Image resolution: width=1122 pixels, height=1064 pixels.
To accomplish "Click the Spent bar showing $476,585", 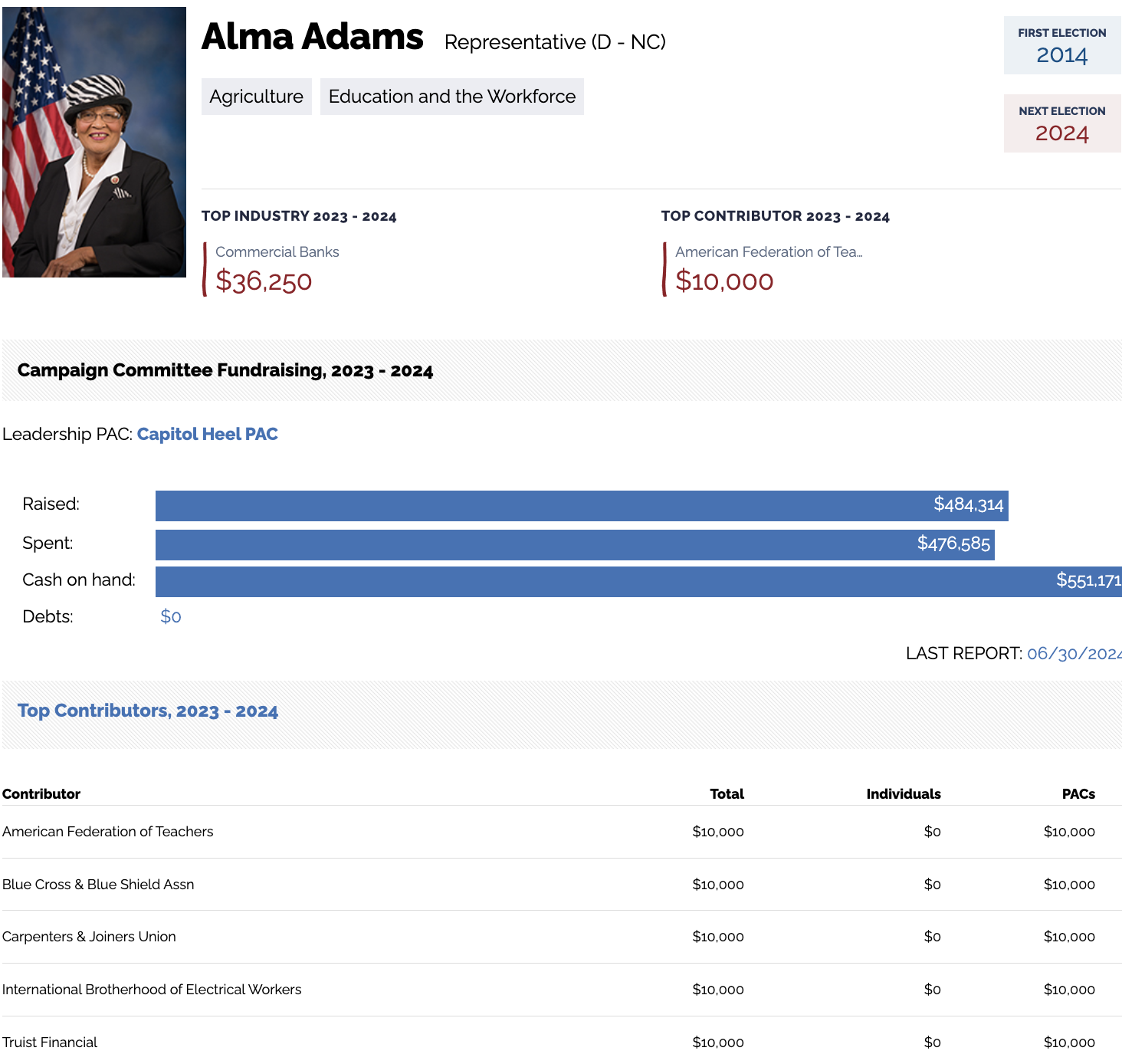I will point(575,545).
